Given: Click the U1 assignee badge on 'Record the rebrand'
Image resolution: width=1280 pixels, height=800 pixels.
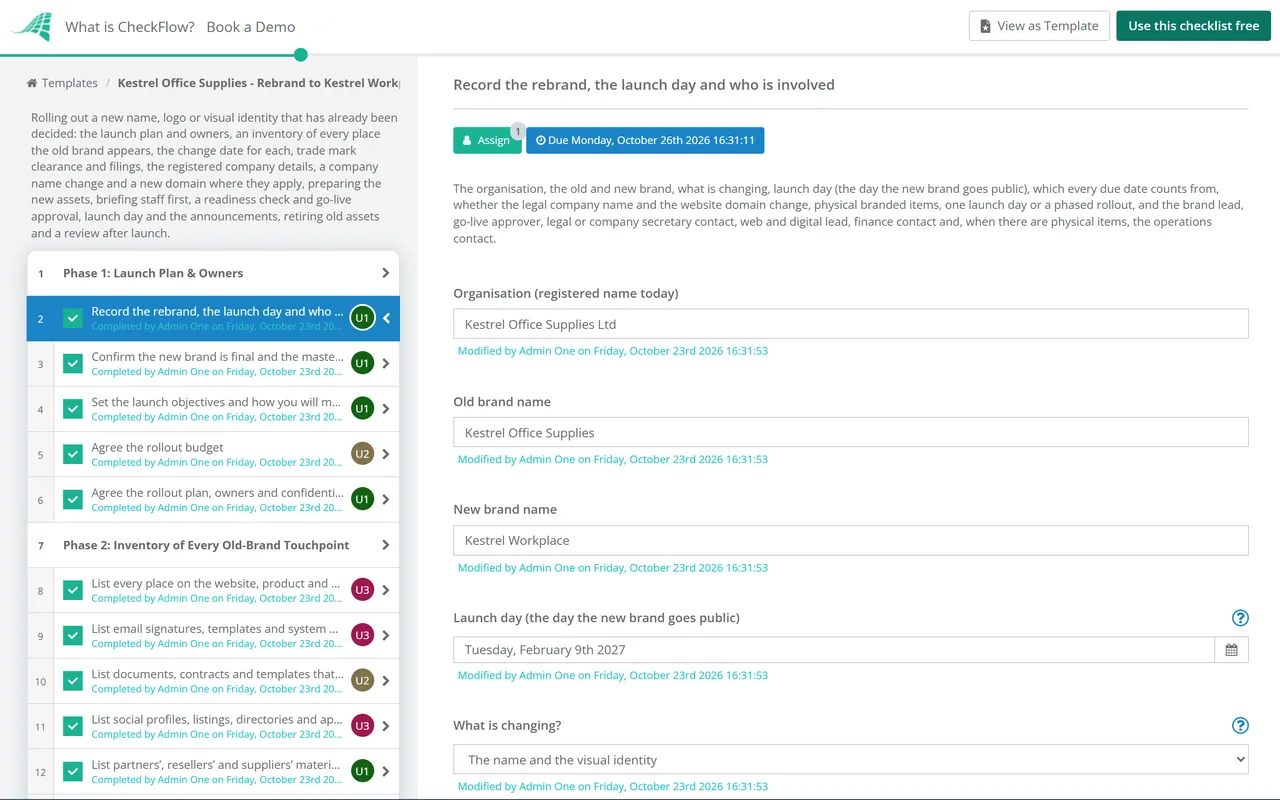Looking at the screenshot, I should coord(362,318).
